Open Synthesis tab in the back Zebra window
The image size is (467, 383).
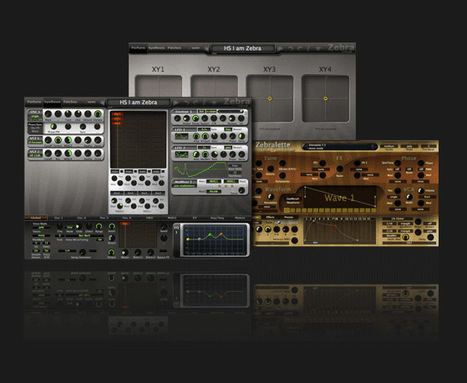[157, 48]
